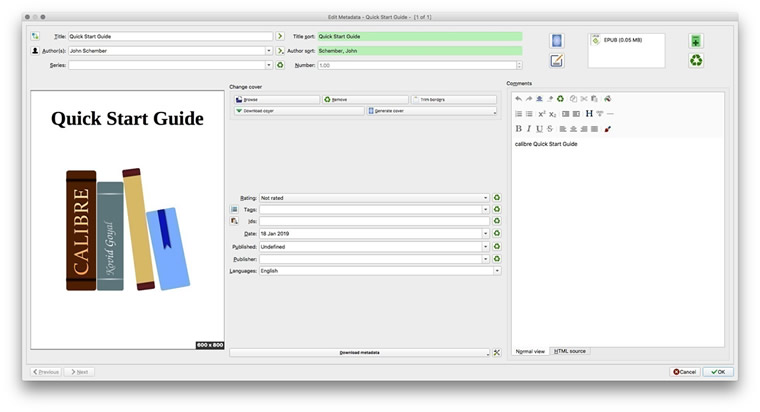
Task: Confirm changes with the OK button
Action: point(718,372)
